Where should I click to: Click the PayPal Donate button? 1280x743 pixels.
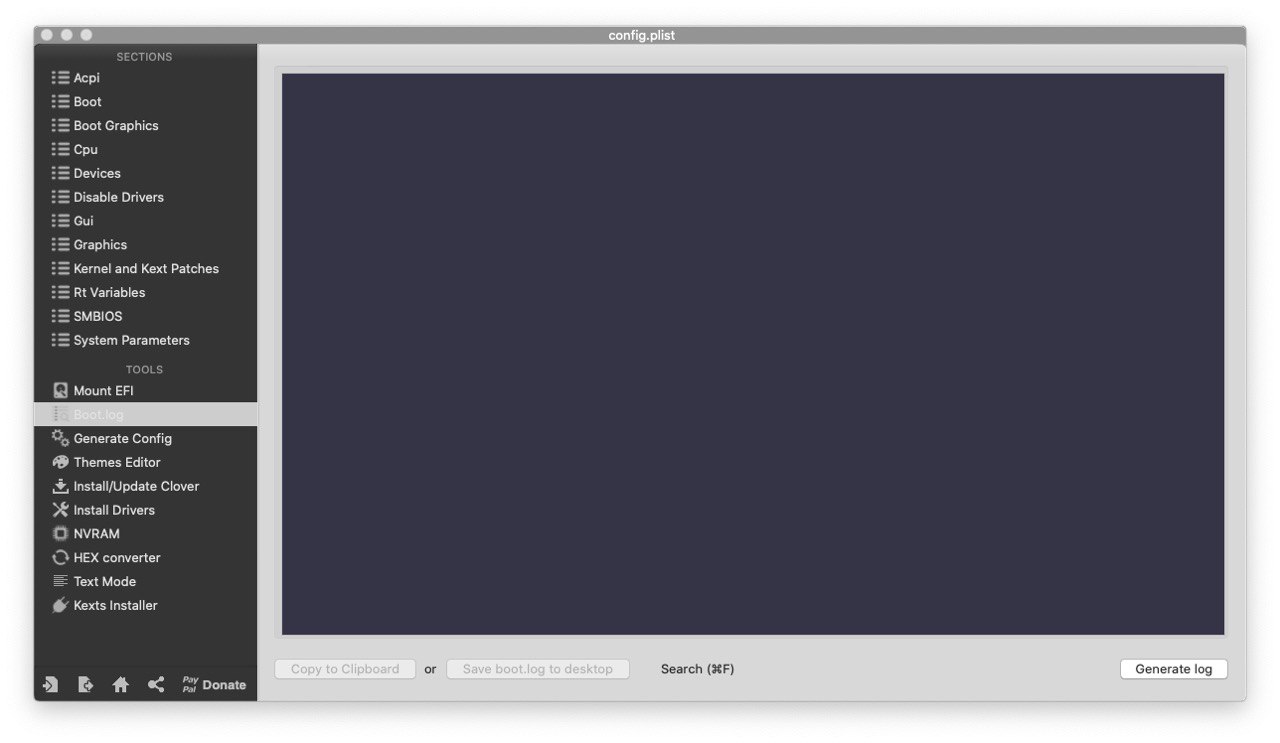[213, 685]
